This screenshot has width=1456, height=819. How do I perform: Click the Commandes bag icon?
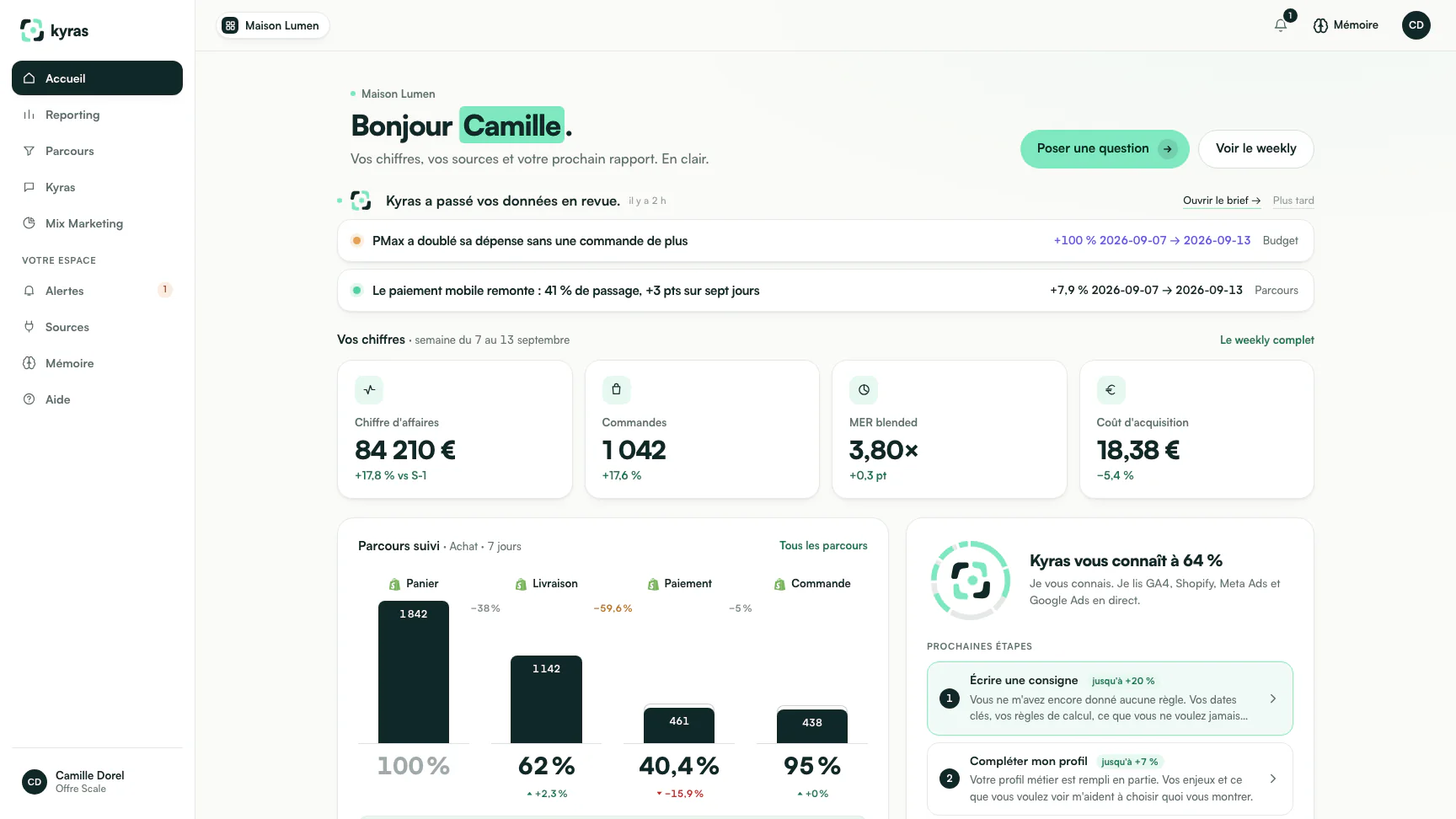point(616,389)
